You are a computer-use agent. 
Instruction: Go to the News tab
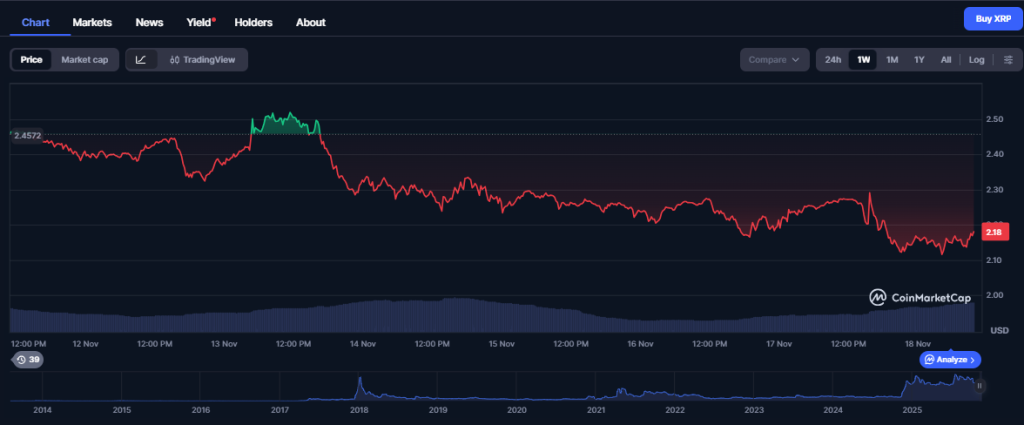coord(149,22)
